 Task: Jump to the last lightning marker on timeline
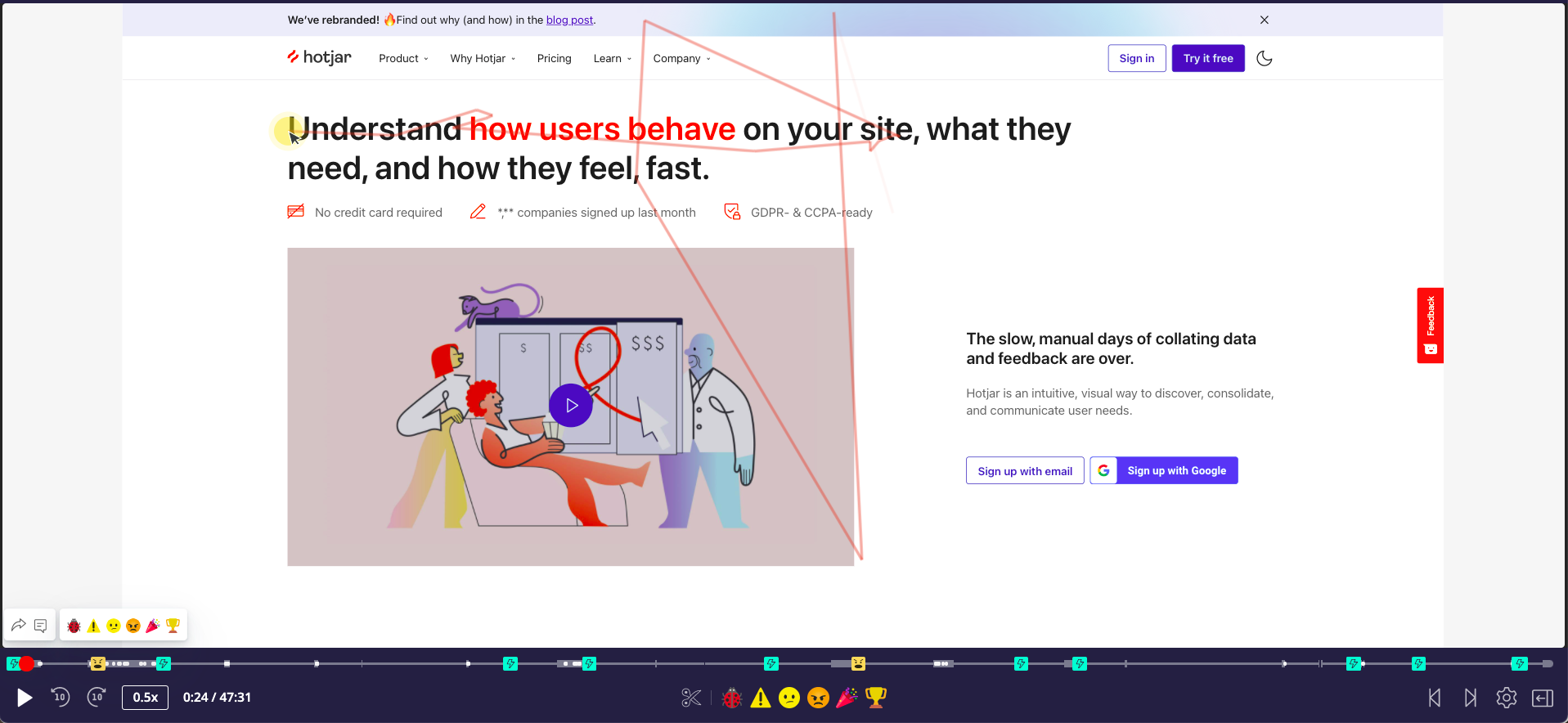(x=1519, y=663)
